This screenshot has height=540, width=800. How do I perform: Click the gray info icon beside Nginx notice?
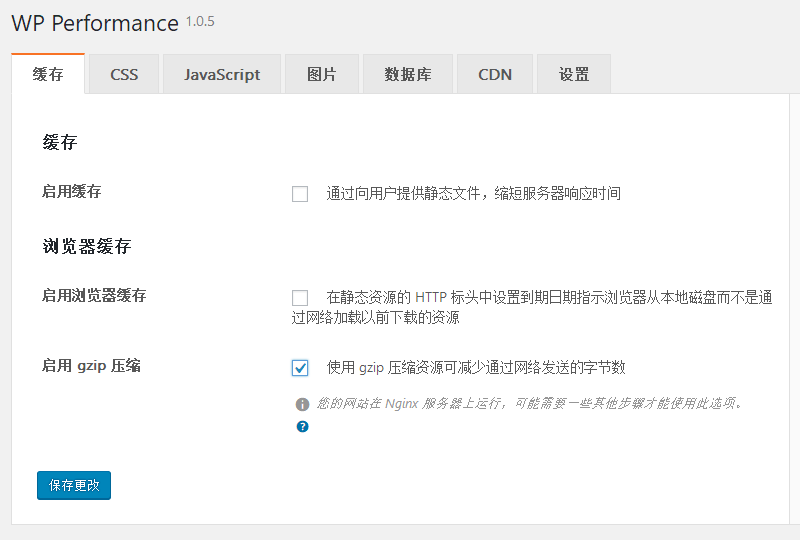[x=302, y=405]
